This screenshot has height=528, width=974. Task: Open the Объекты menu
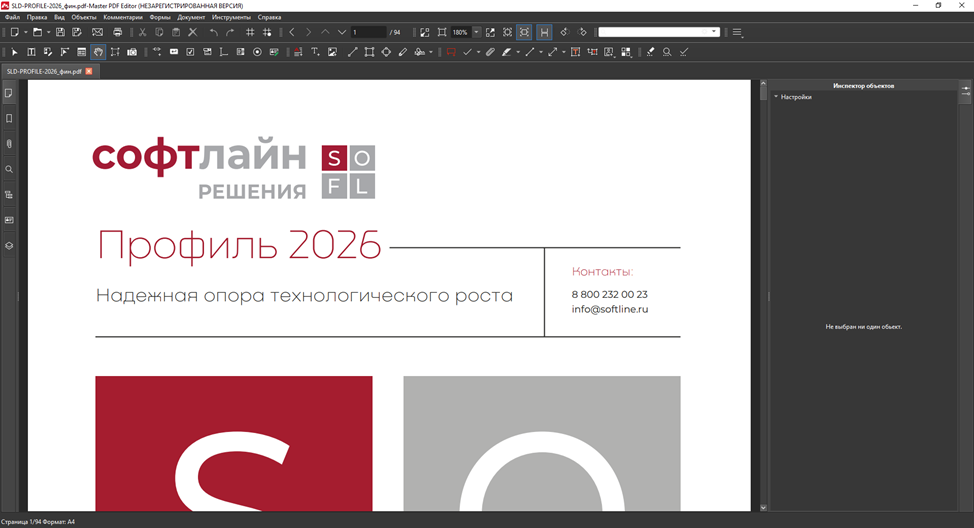click(x=84, y=17)
